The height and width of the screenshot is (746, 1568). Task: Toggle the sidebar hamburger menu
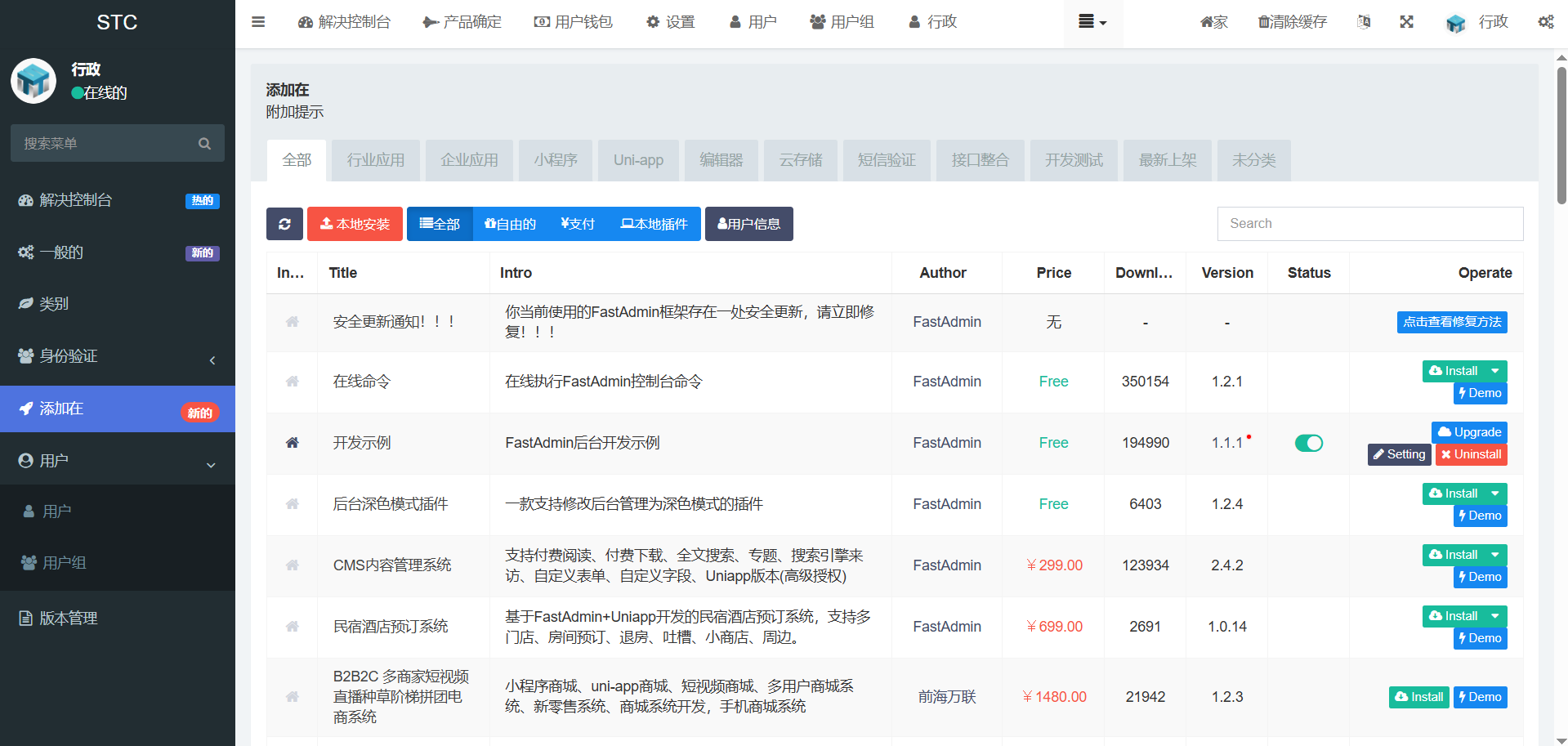pyautogui.click(x=258, y=22)
